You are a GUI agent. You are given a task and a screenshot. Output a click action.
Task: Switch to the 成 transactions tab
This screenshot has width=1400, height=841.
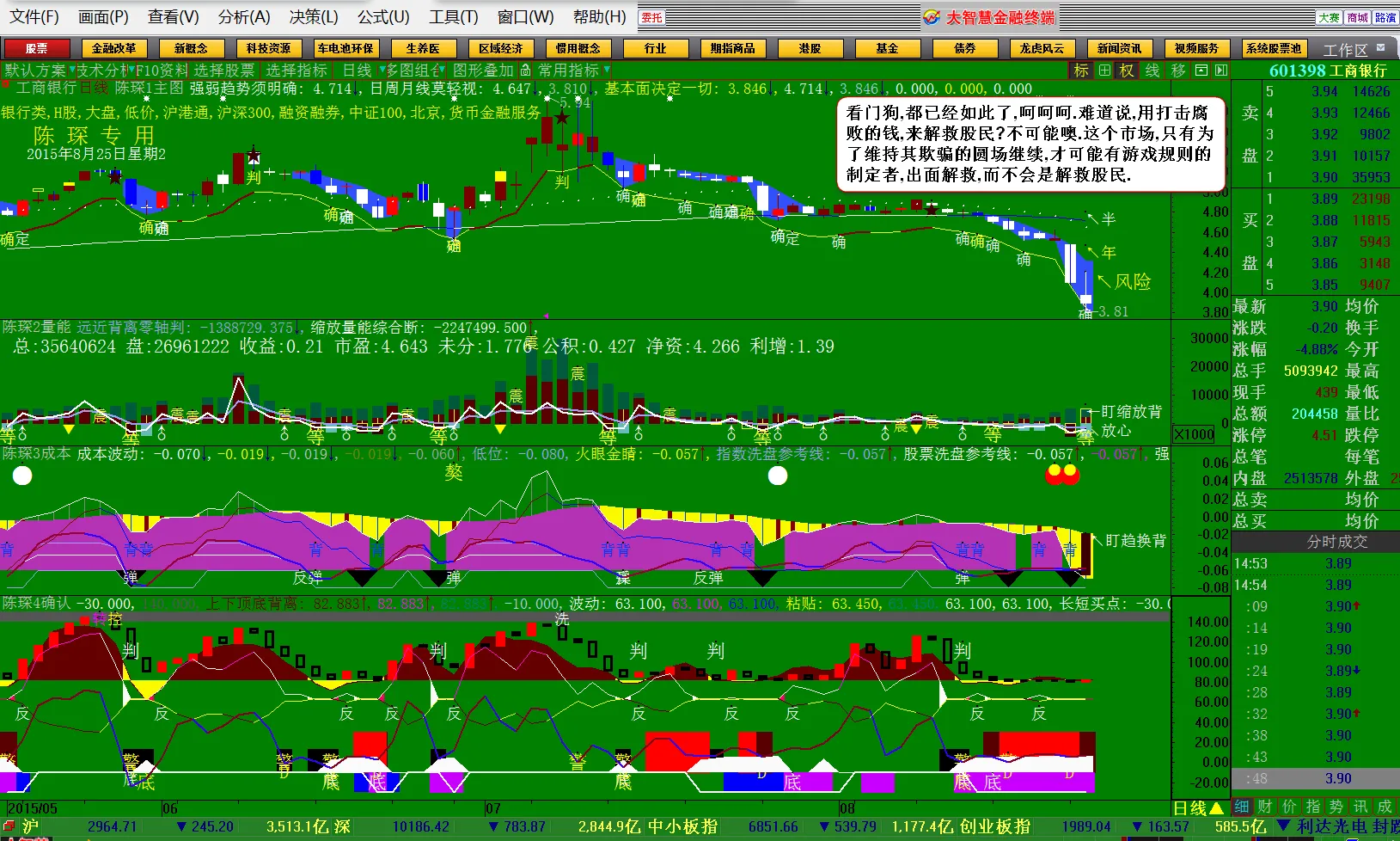coord(1385,807)
